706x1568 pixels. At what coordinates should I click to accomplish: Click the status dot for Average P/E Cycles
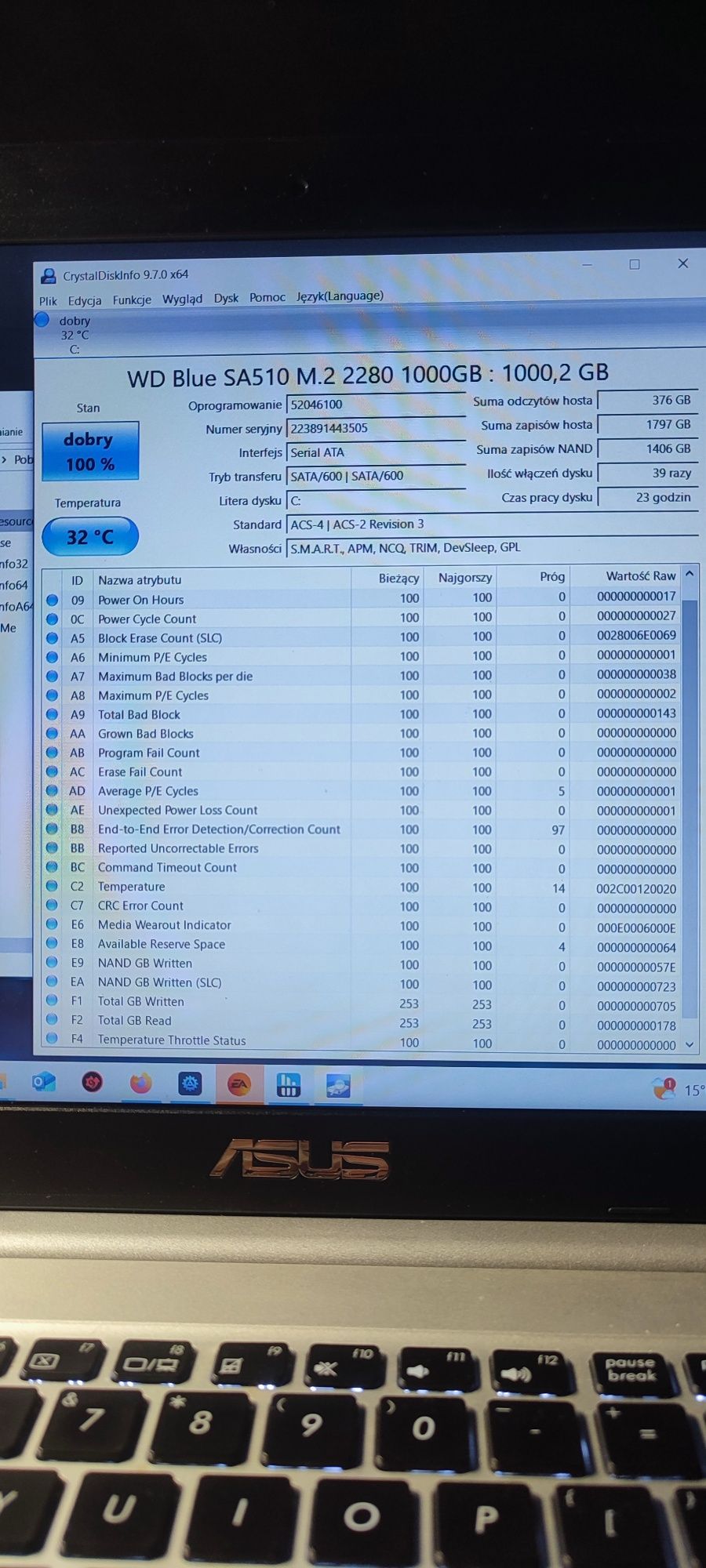pos(52,791)
